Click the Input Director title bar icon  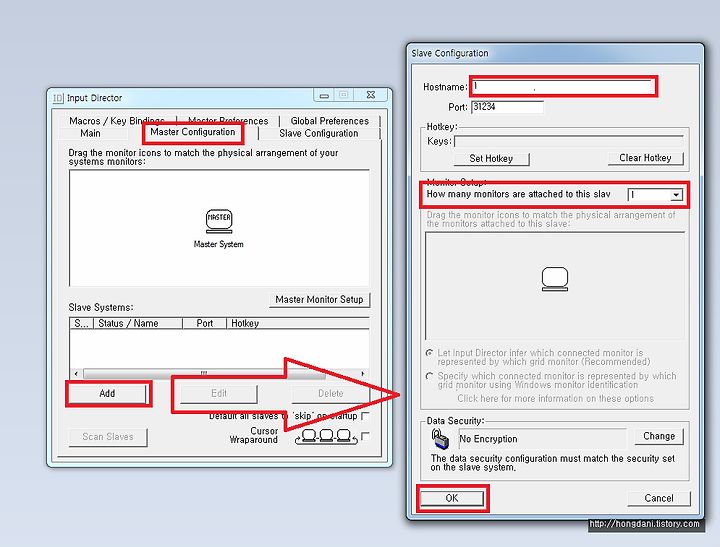(x=58, y=98)
